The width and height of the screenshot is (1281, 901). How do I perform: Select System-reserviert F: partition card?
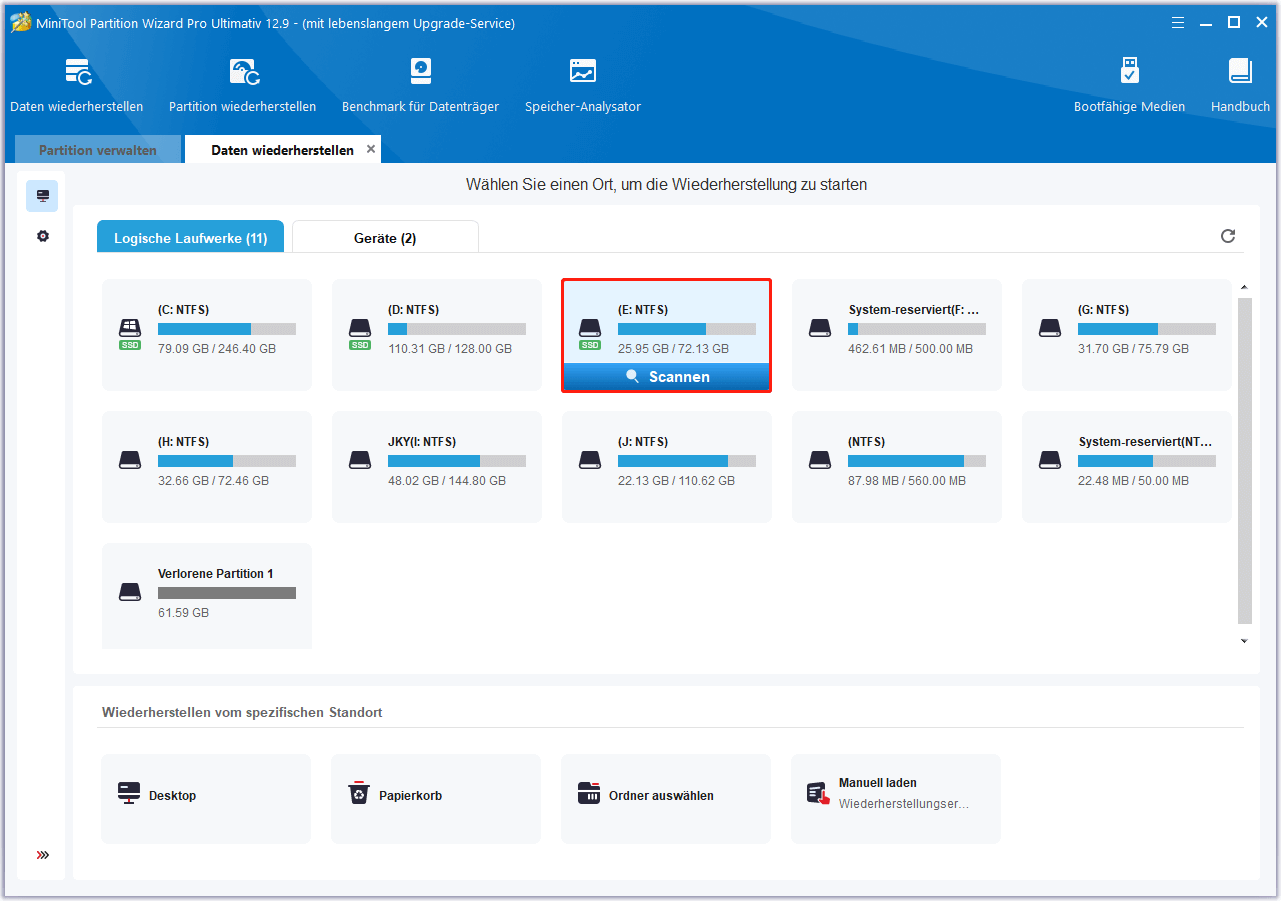point(897,335)
